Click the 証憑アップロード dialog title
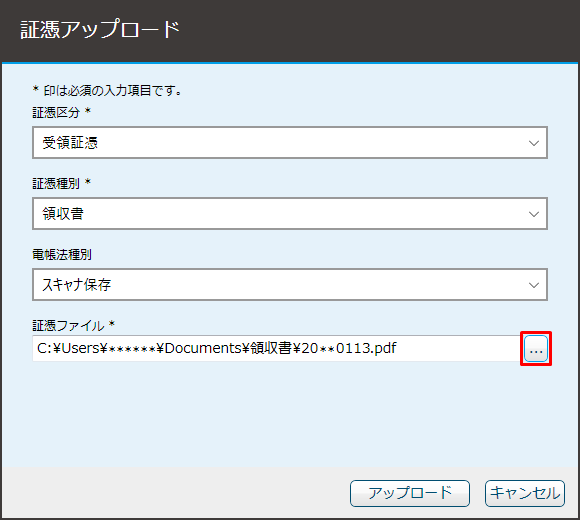 point(100,30)
